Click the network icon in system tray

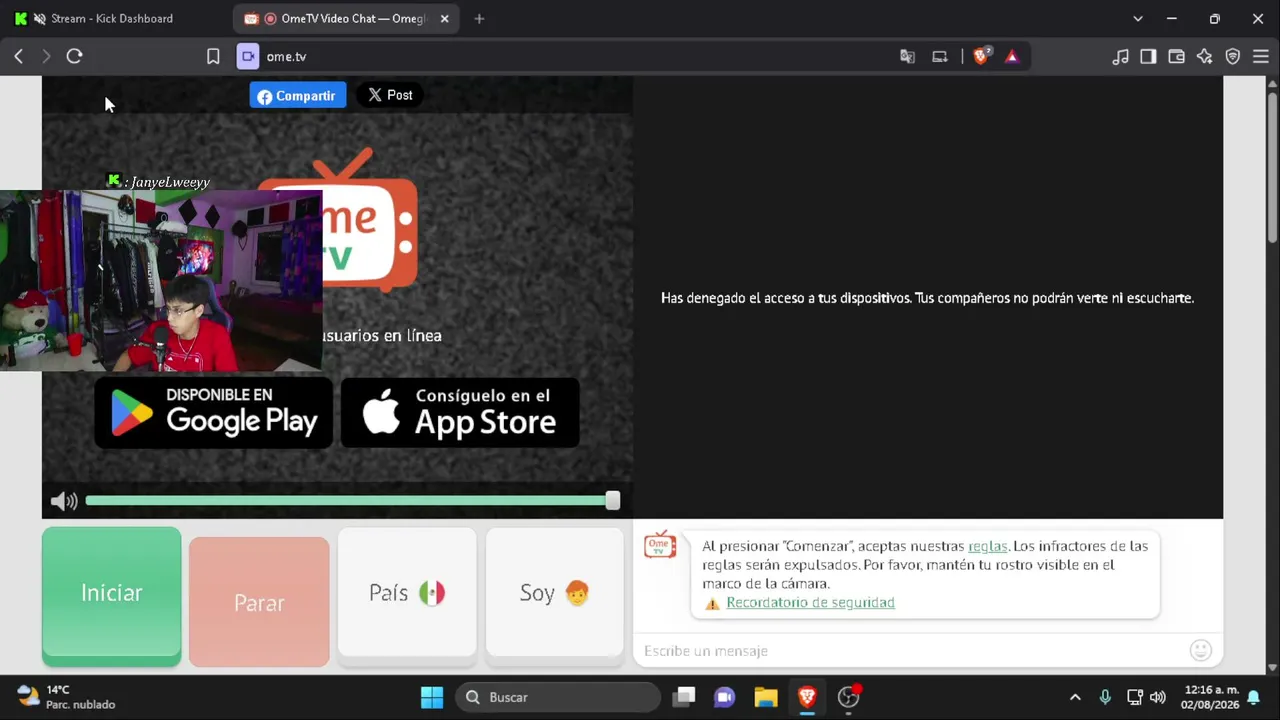click(x=1135, y=697)
